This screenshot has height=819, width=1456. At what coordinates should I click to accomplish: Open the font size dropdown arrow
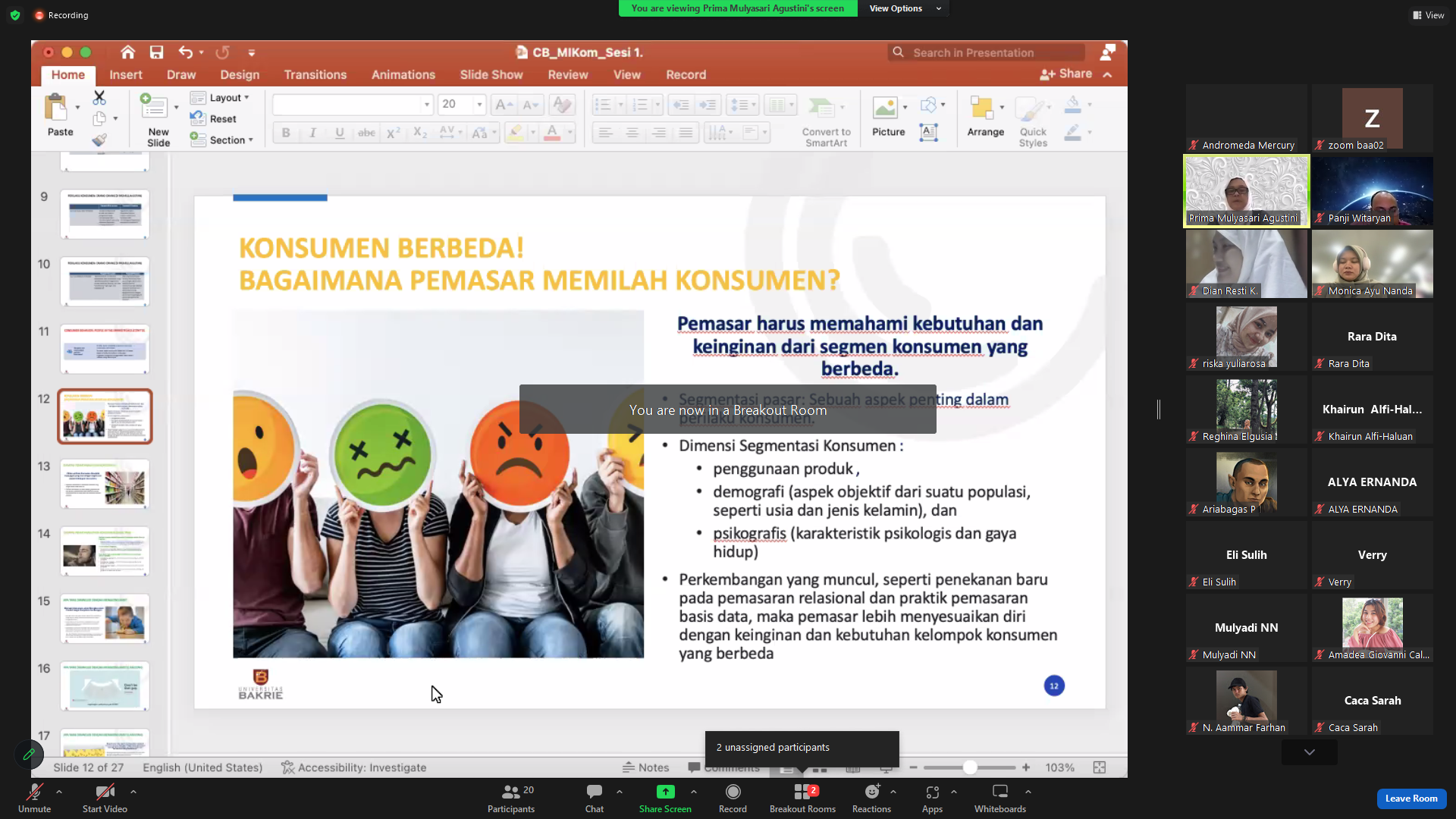tap(479, 105)
